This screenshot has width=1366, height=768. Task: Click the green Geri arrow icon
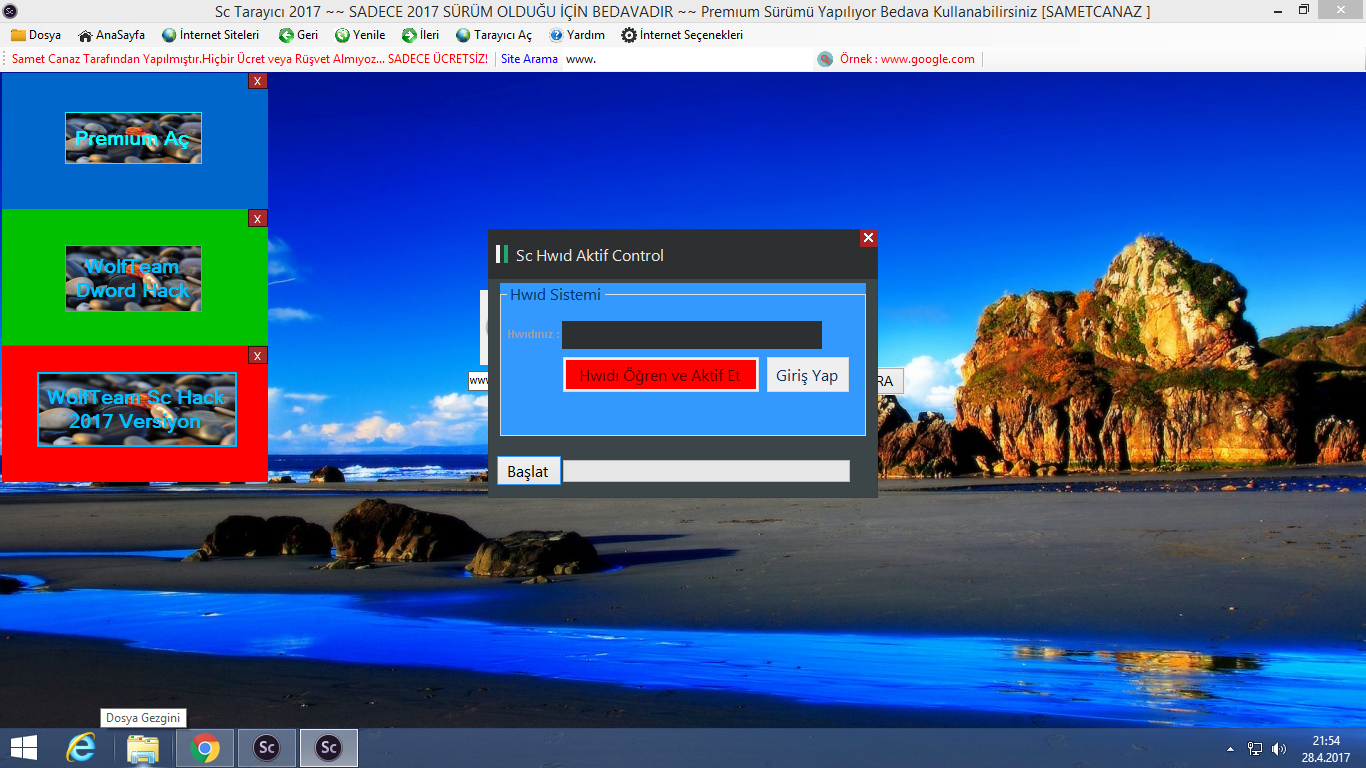click(286, 35)
